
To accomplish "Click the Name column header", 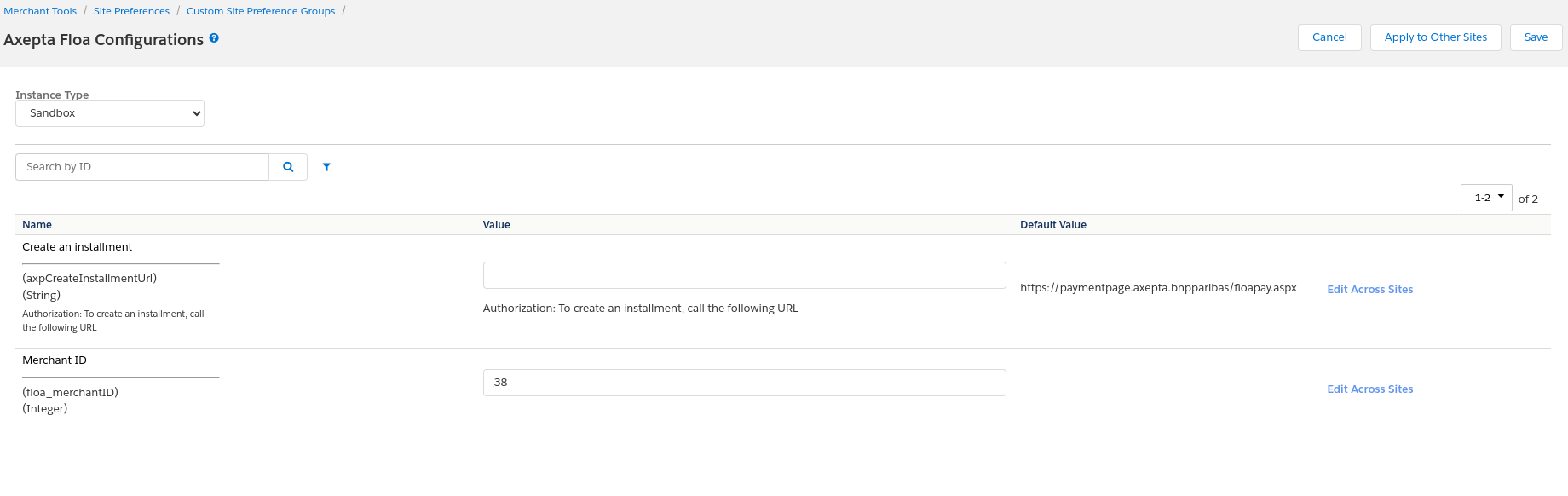I will tap(37, 225).
